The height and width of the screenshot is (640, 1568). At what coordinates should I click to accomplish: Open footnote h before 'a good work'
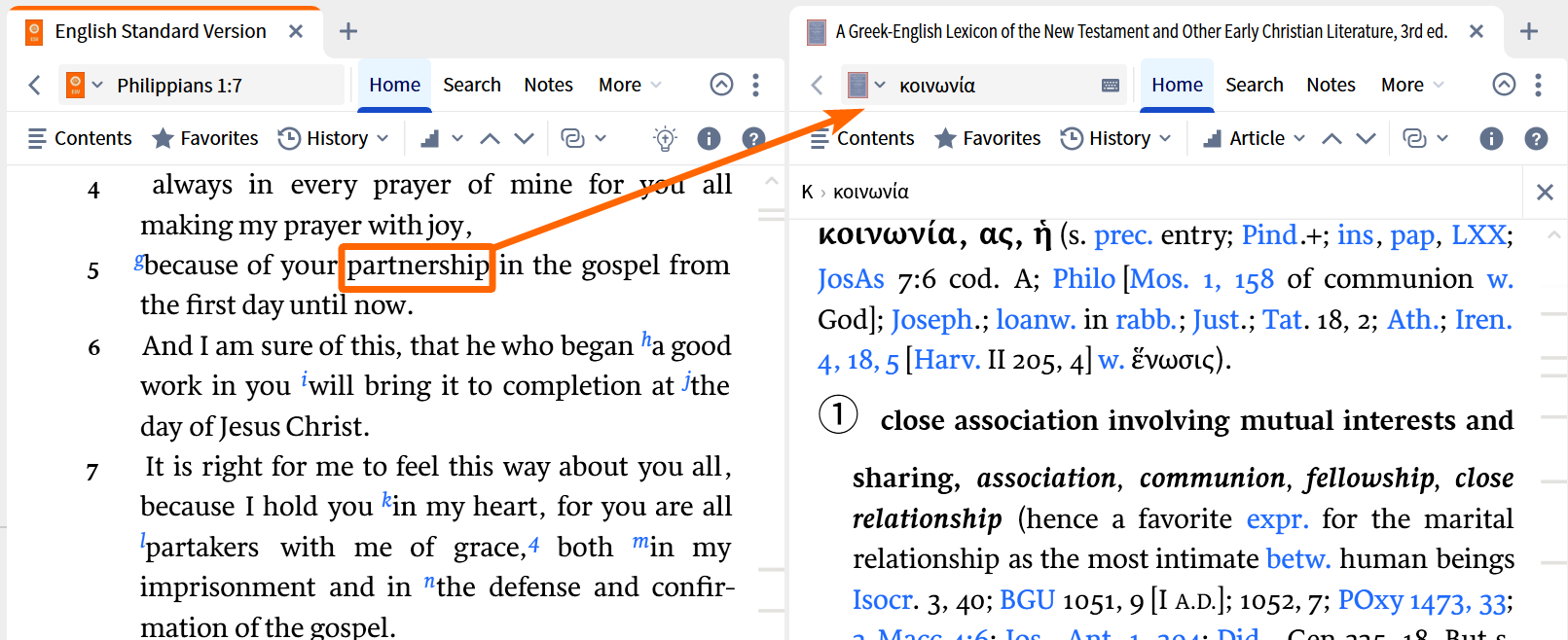point(646,340)
